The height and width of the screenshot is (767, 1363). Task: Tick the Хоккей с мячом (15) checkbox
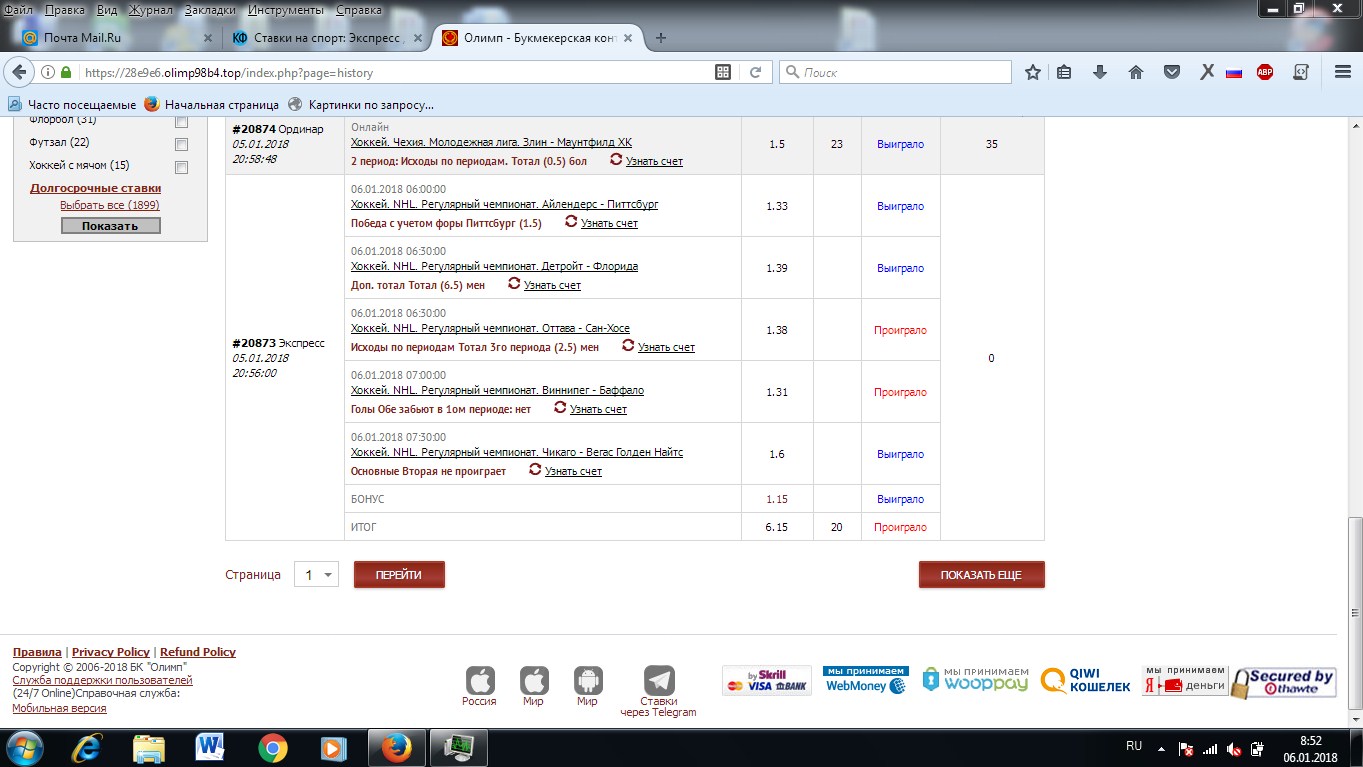pos(181,167)
